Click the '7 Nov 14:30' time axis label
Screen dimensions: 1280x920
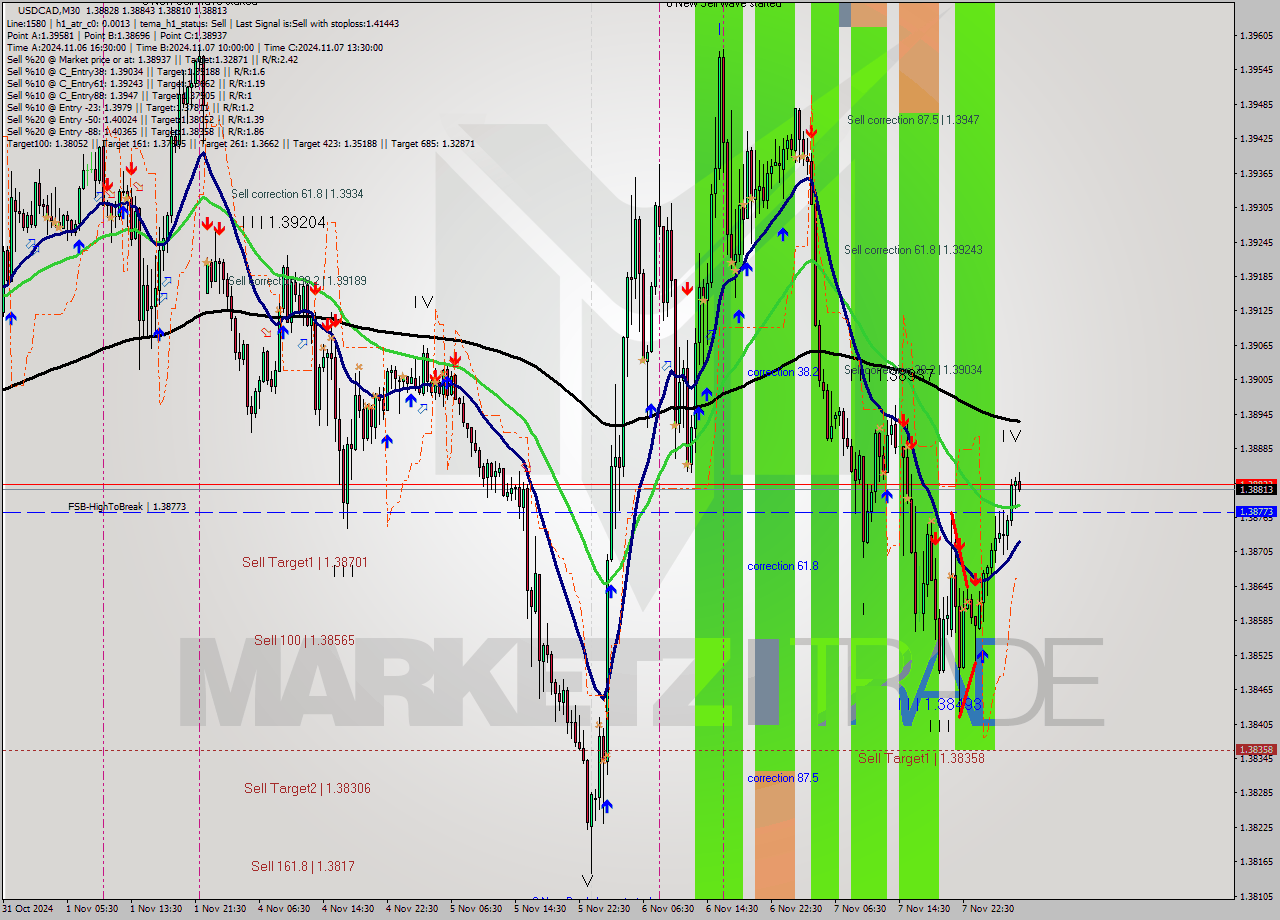pos(925,909)
